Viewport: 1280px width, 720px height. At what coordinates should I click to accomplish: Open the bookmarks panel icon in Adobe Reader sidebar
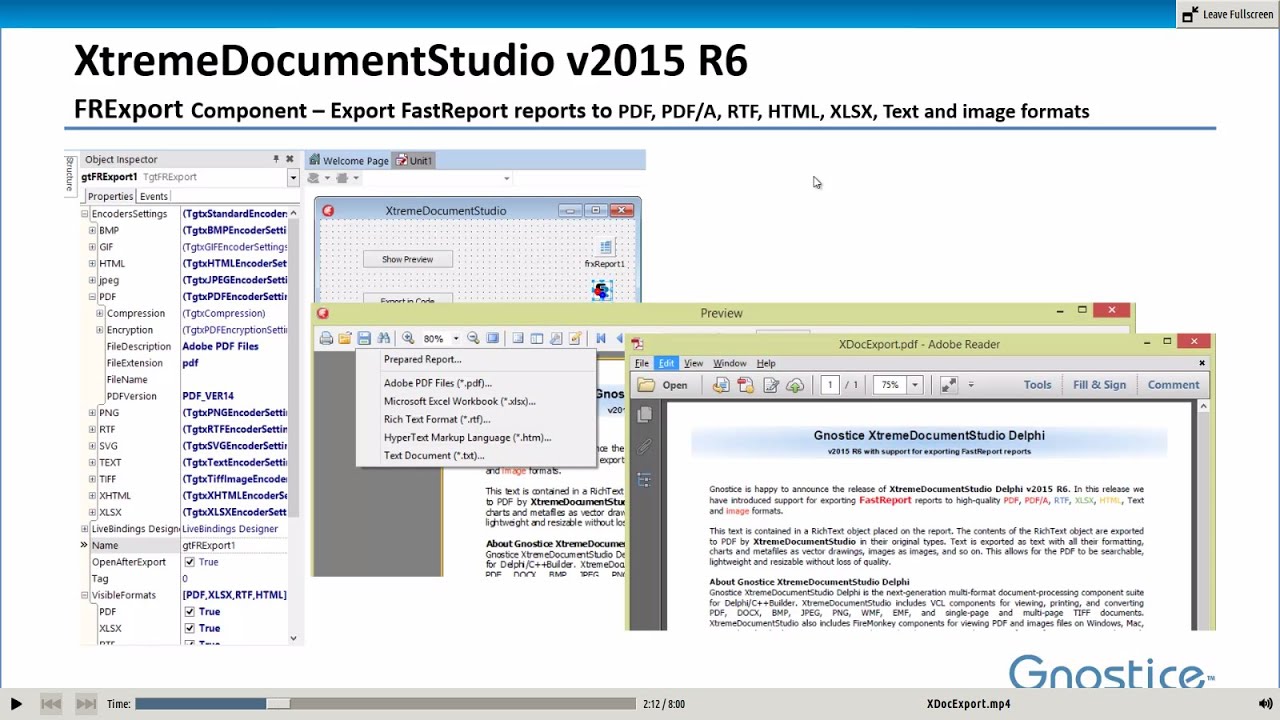[x=645, y=480]
